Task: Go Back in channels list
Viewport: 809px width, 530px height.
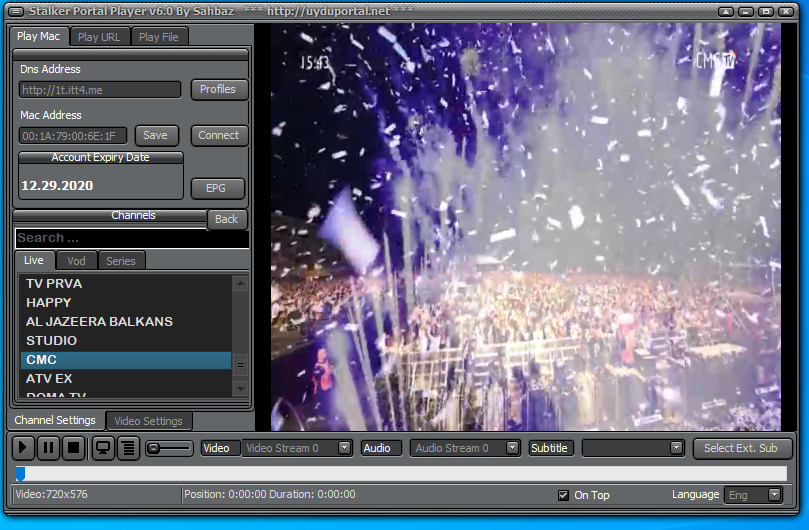Action: [x=227, y=219]
